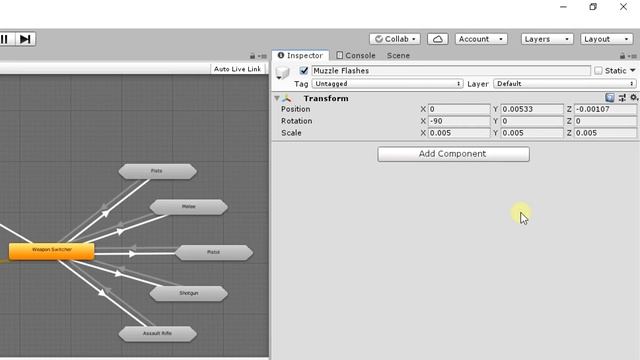Viewport: 640px width, 360px height.
Task: Open the Inspector panel options menu icon
Action: coord(633,56)
